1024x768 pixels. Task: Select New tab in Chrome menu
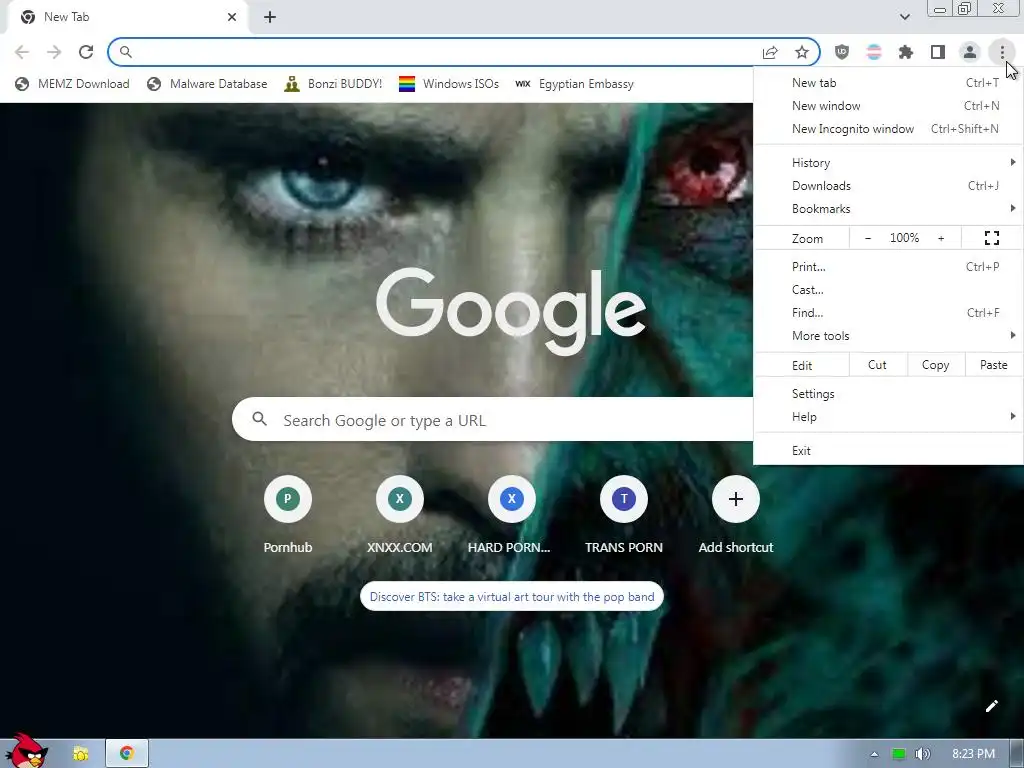tap(888, 83)
